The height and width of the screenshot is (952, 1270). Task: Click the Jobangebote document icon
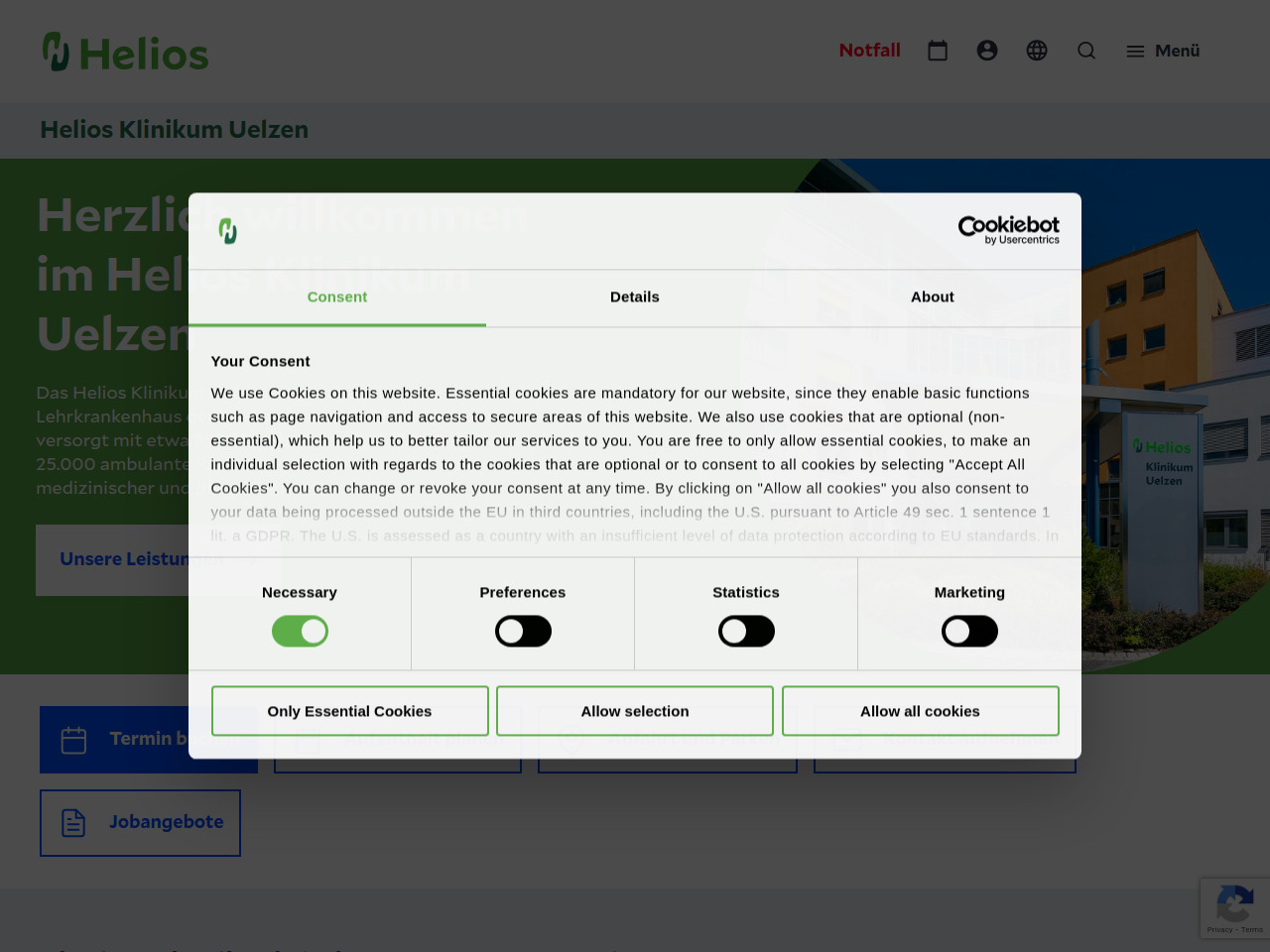[74, 822]
